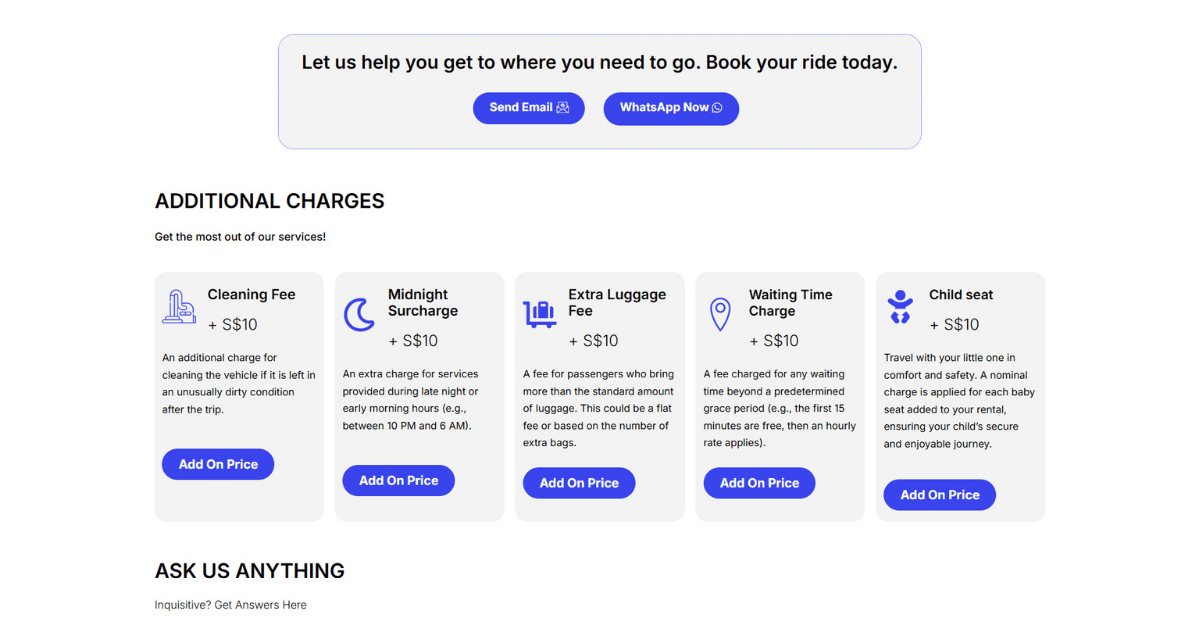The width and height of the screenshot is (1200, 628).
Task: Click the vacuum cleaner Cleaning Fee icon
Action: tap(179, 307)
